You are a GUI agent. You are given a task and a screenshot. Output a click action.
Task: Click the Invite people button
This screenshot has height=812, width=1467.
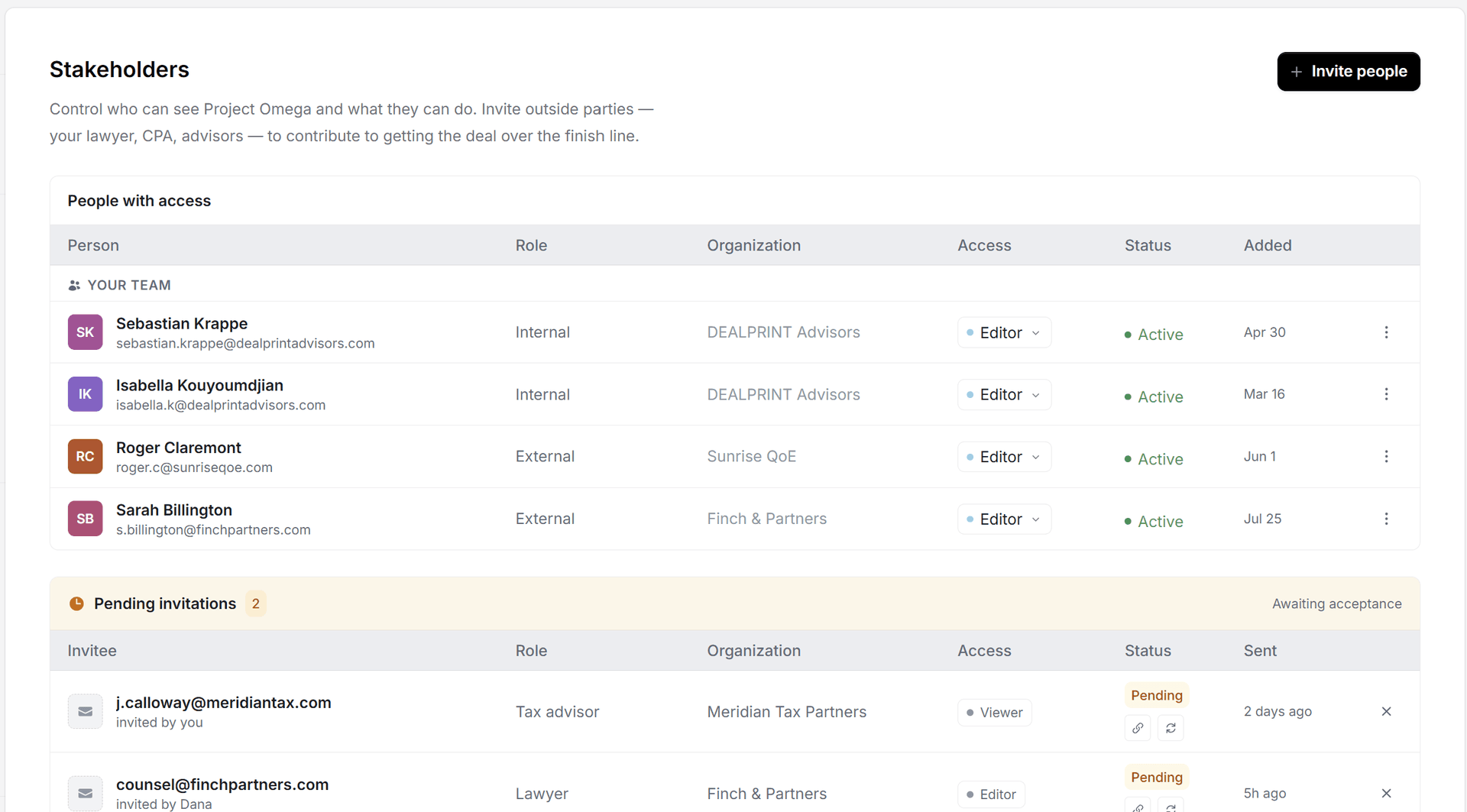point(1348,71)
